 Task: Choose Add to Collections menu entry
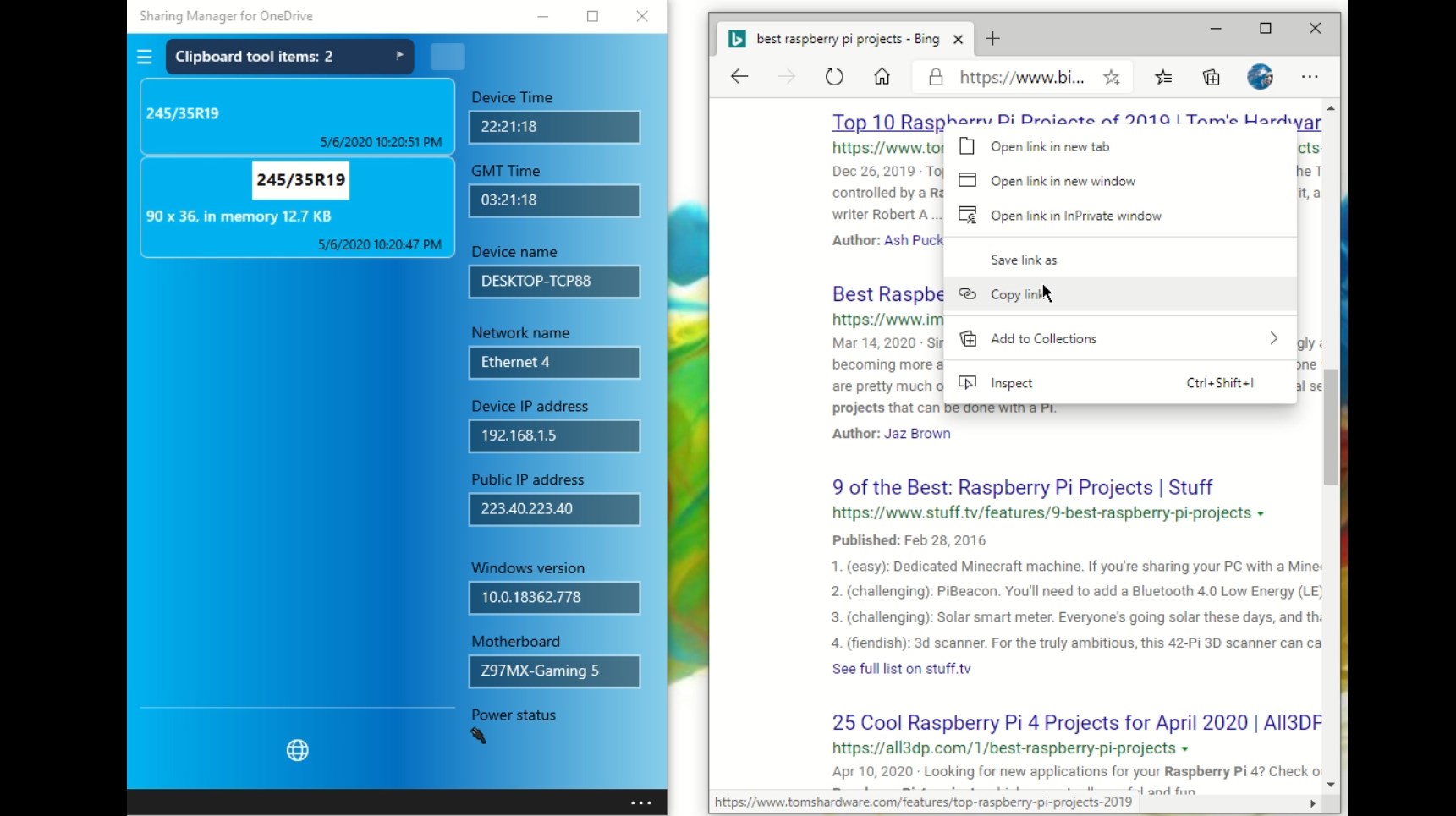coord(1119,338)
